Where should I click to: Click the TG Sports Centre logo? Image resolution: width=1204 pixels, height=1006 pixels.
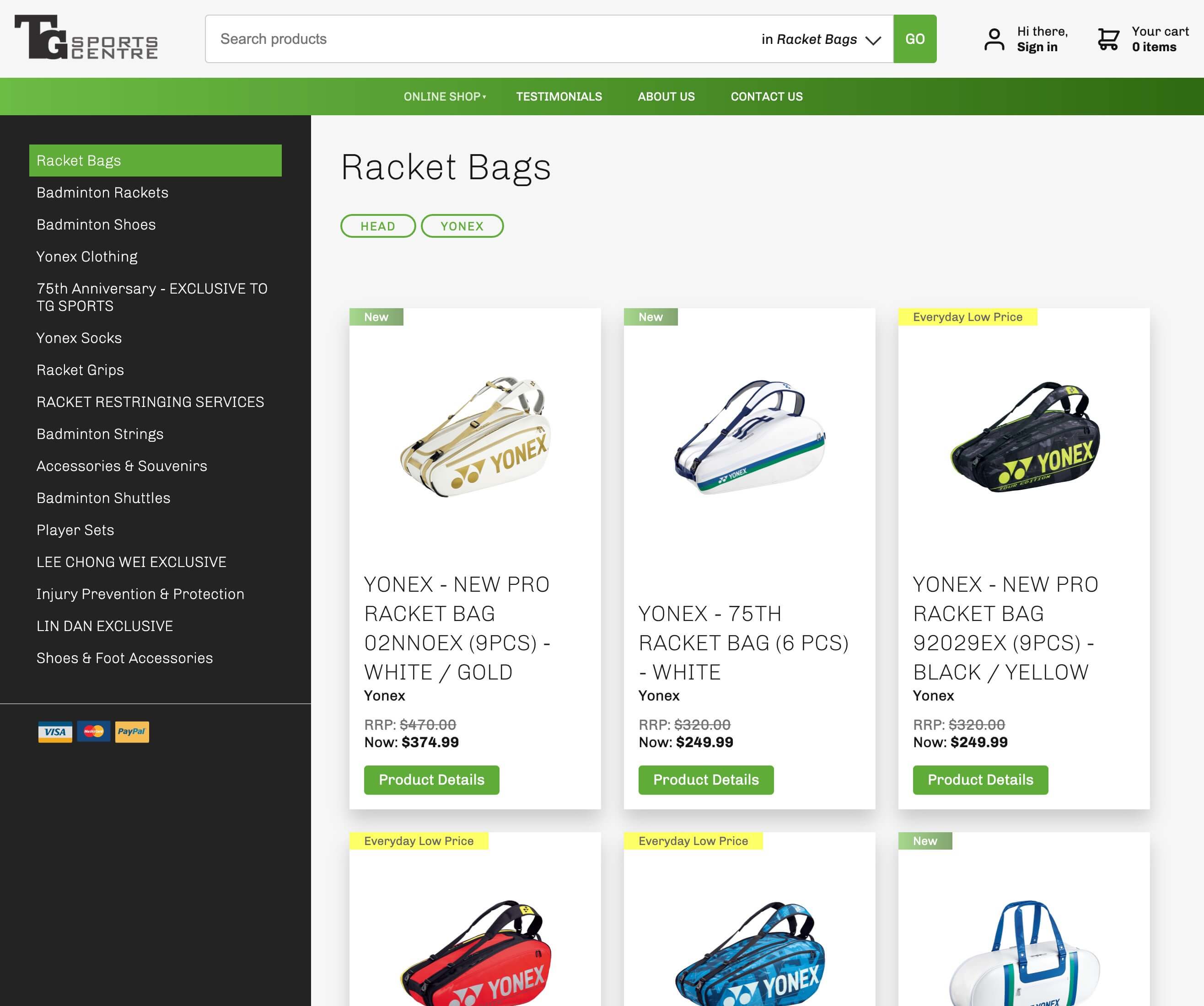click(x=86, y=37)
